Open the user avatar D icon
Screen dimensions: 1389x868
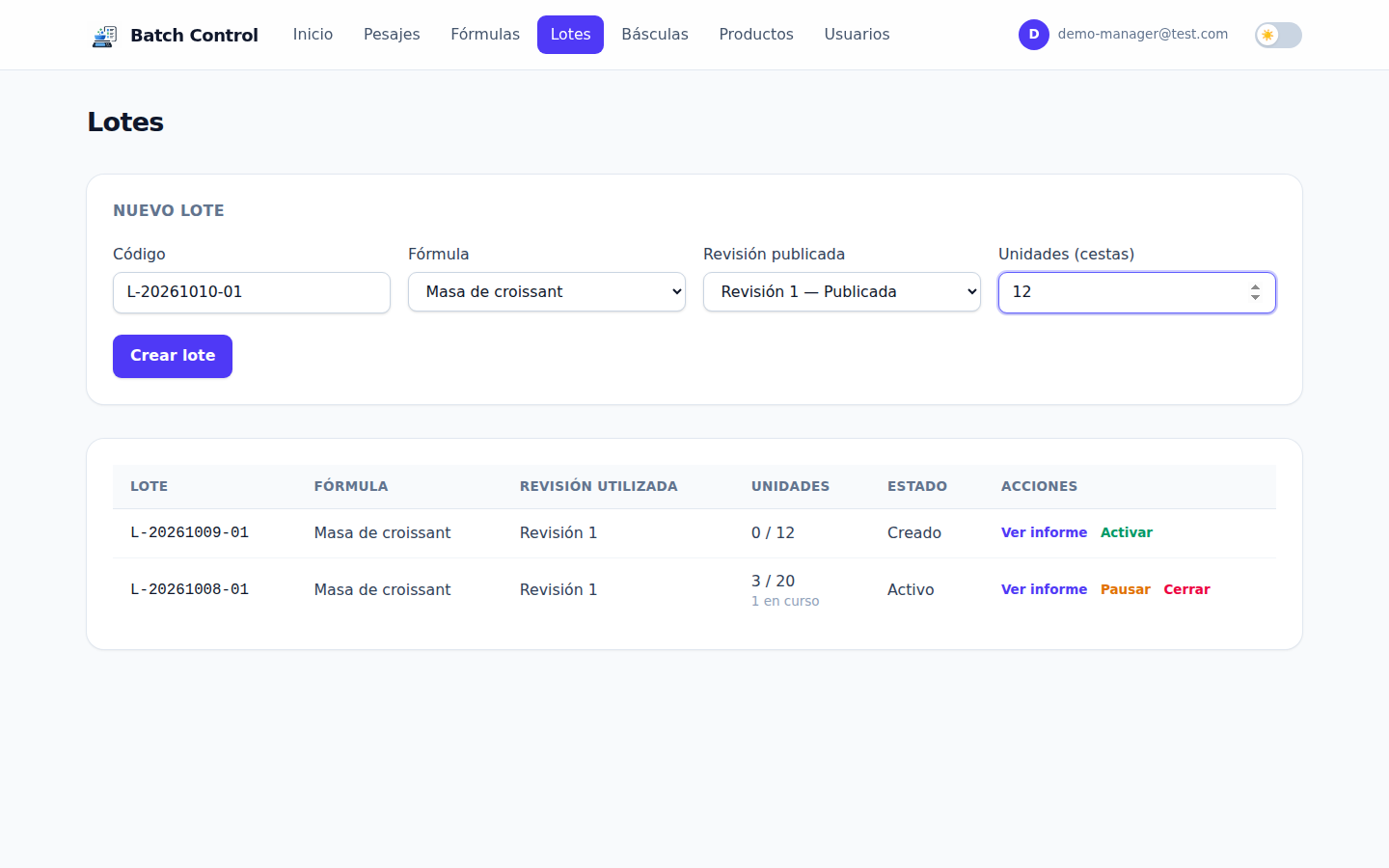pos(1033,35)
